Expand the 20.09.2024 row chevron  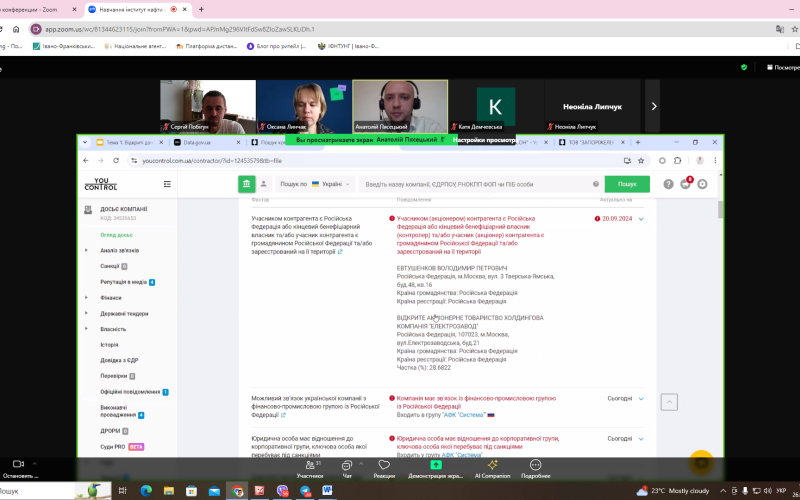pyautogui.click(x=641, y=219)
